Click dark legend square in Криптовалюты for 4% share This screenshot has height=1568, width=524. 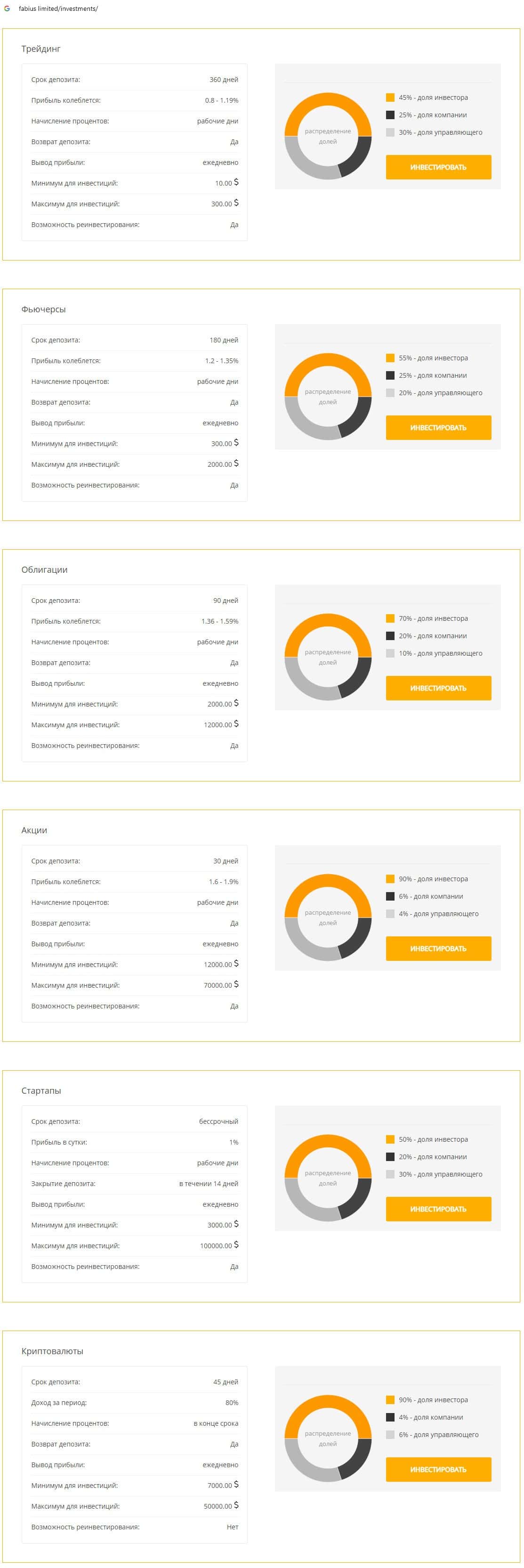tap(390, 1417)
